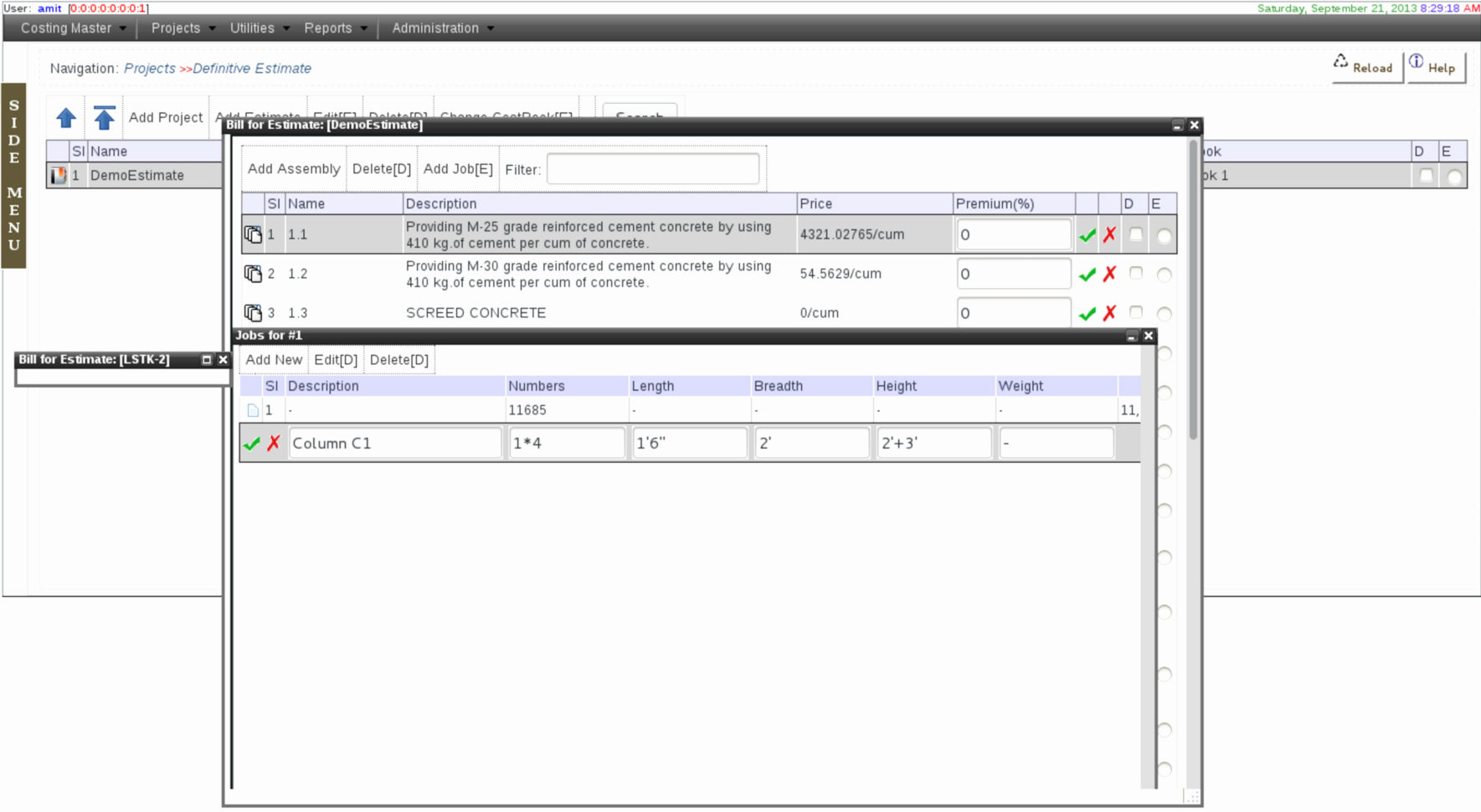Expand the Utilities dropdown
The image size is (1481, 812).
pyautogui.click(x=252, y=28)
